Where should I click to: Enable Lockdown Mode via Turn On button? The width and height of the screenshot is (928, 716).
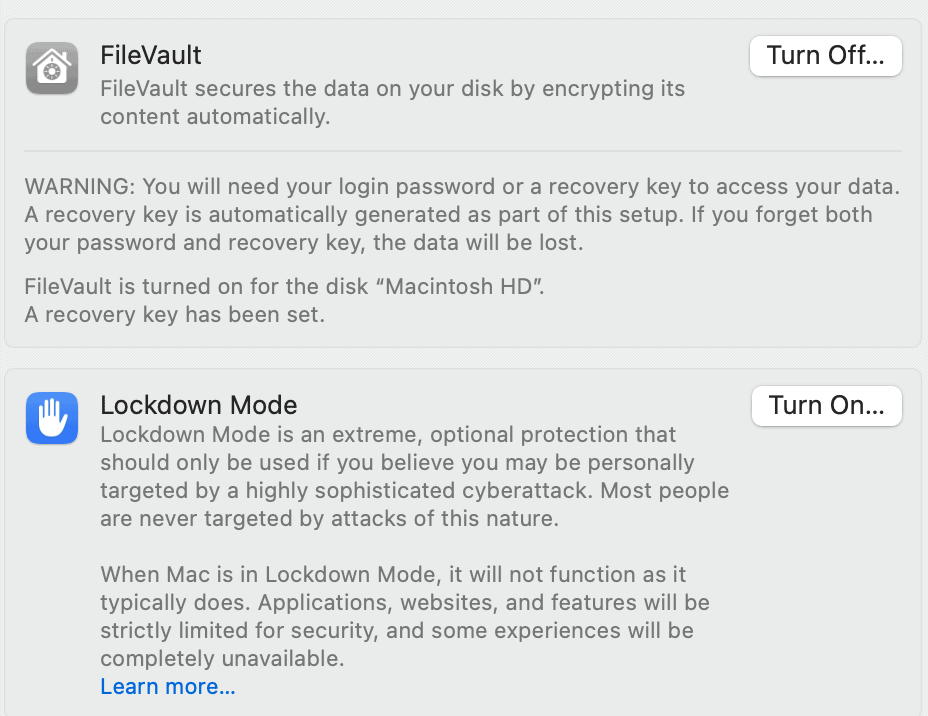point(826,405)
